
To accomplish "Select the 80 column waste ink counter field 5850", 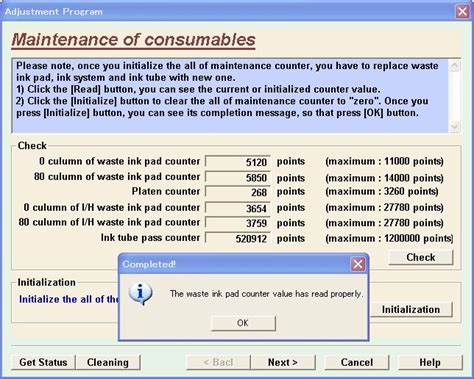I will click(237, 177).
